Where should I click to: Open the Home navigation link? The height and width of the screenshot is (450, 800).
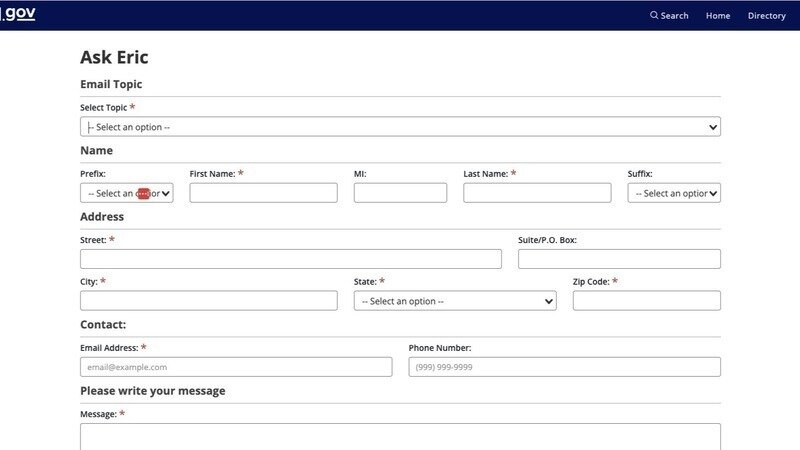[x=718, y=15]
